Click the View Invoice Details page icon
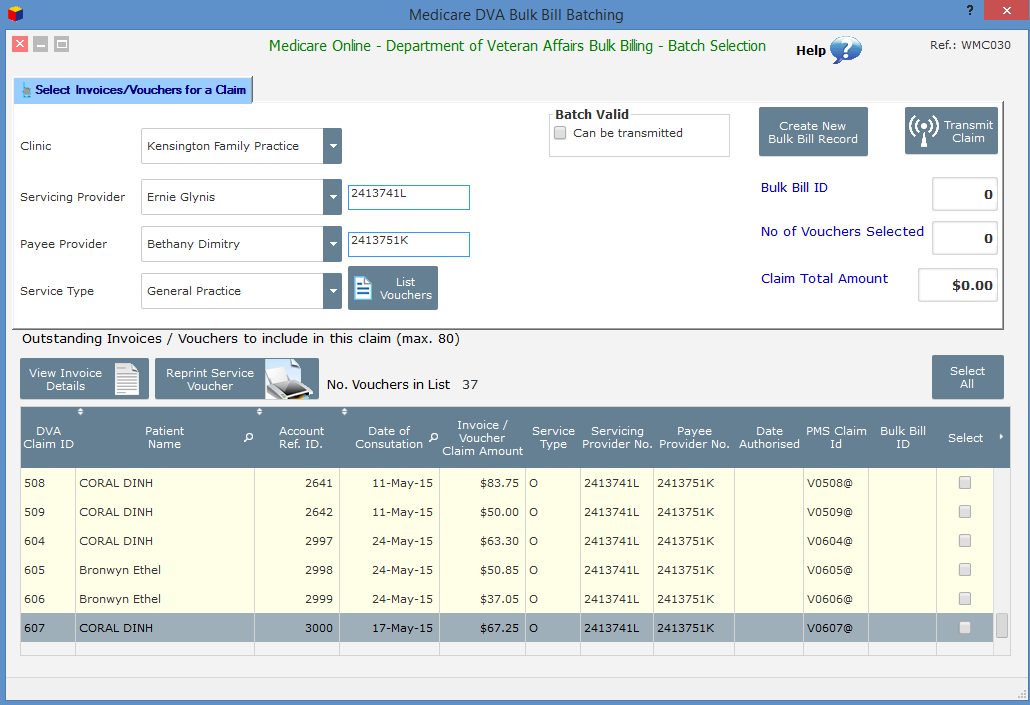The height and width of the screenshot is (705, 1030). [x=127, y=379]
